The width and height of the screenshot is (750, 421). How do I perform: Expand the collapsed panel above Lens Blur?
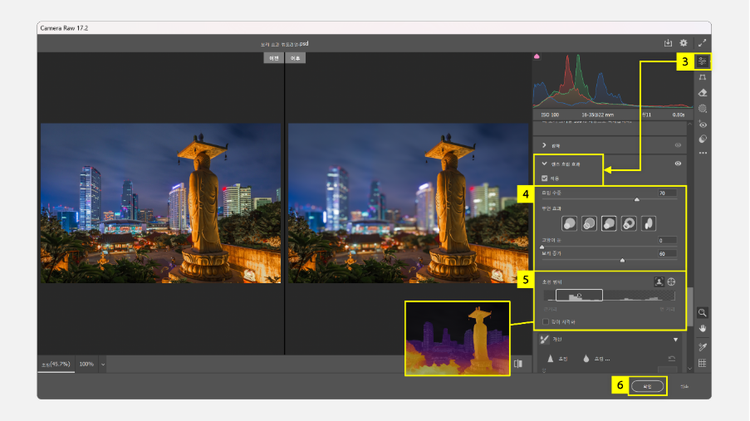click(543, 145)
